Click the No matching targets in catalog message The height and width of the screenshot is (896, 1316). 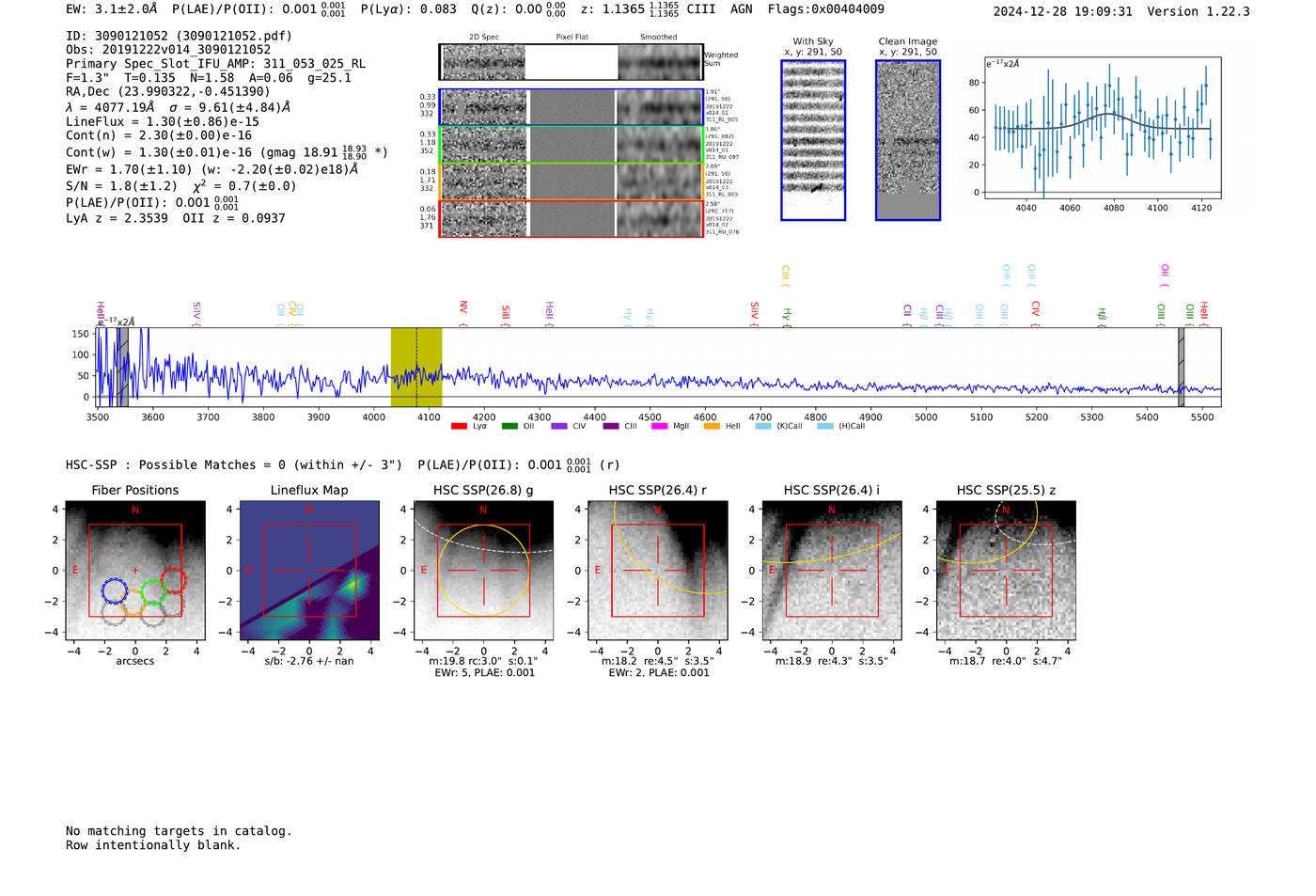point(179,831)
